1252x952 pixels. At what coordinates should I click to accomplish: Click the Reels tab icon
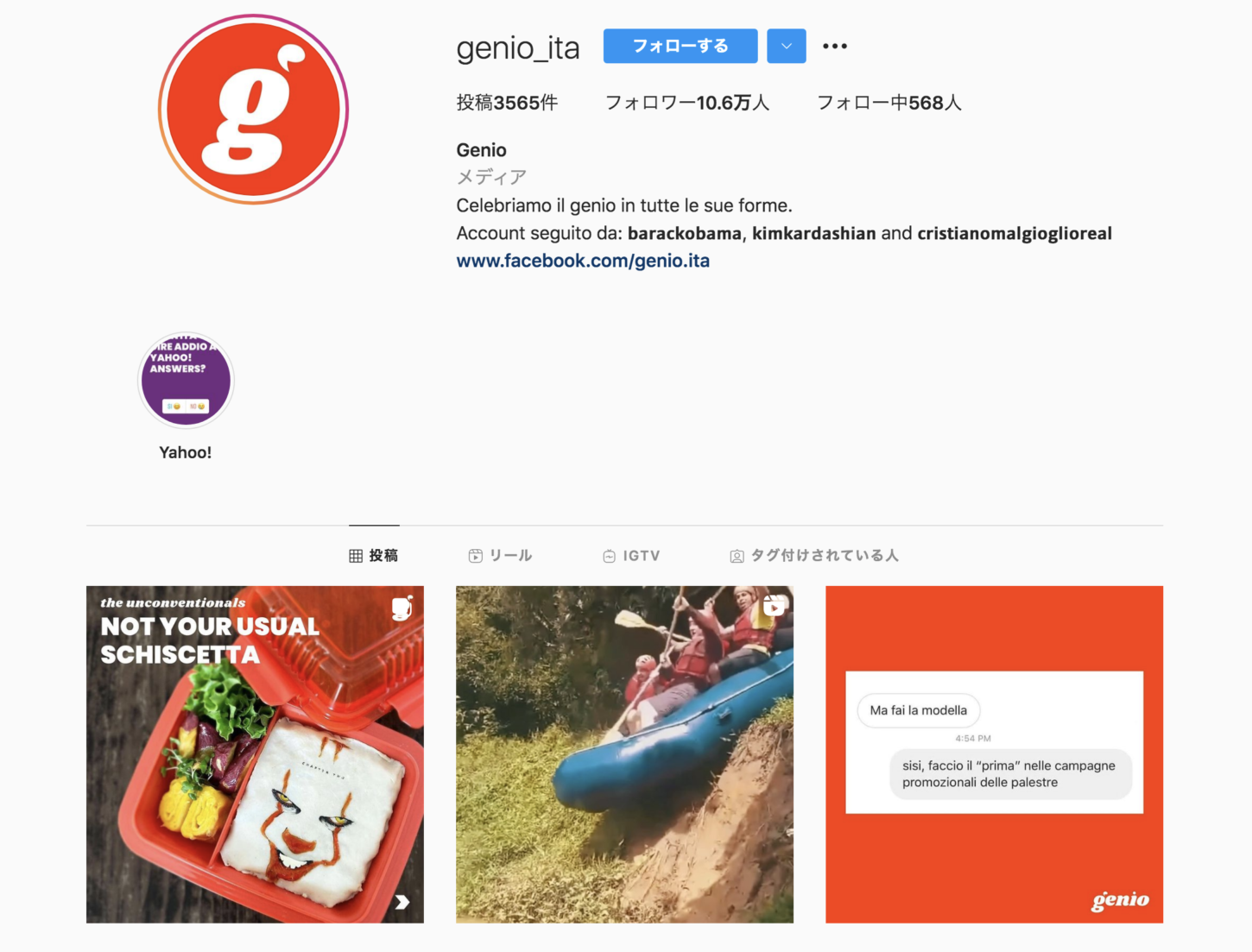coord(475,556)
